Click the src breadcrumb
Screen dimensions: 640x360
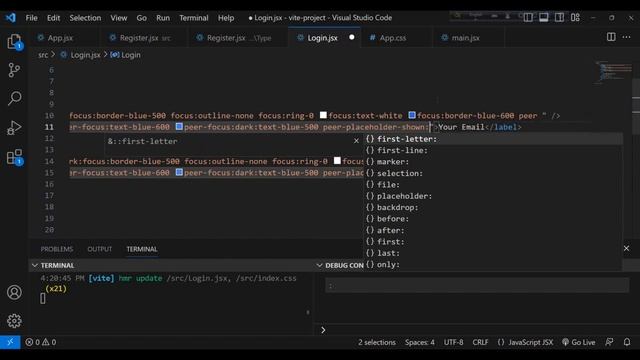[43, 55]
